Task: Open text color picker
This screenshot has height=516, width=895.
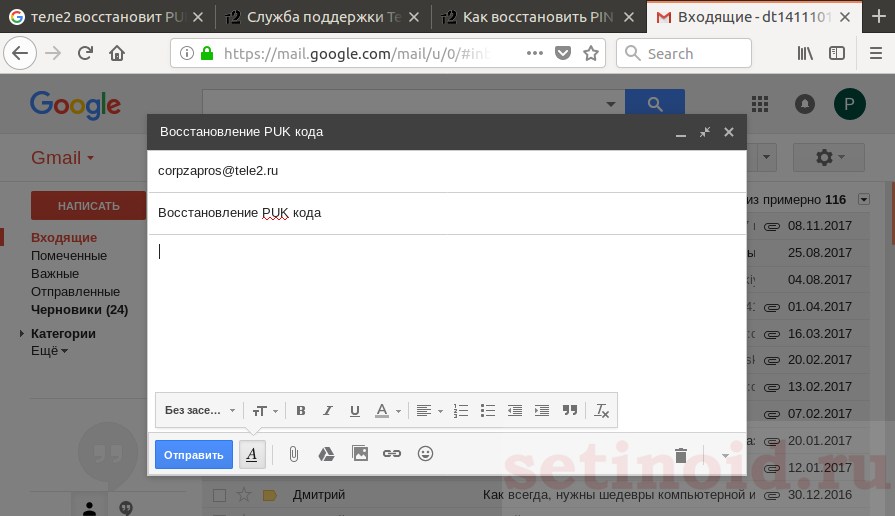Action: (388, 410)
